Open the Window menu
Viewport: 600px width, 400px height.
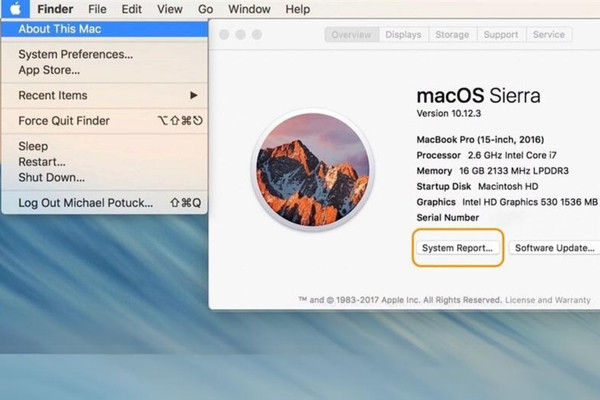coord(249,9)
